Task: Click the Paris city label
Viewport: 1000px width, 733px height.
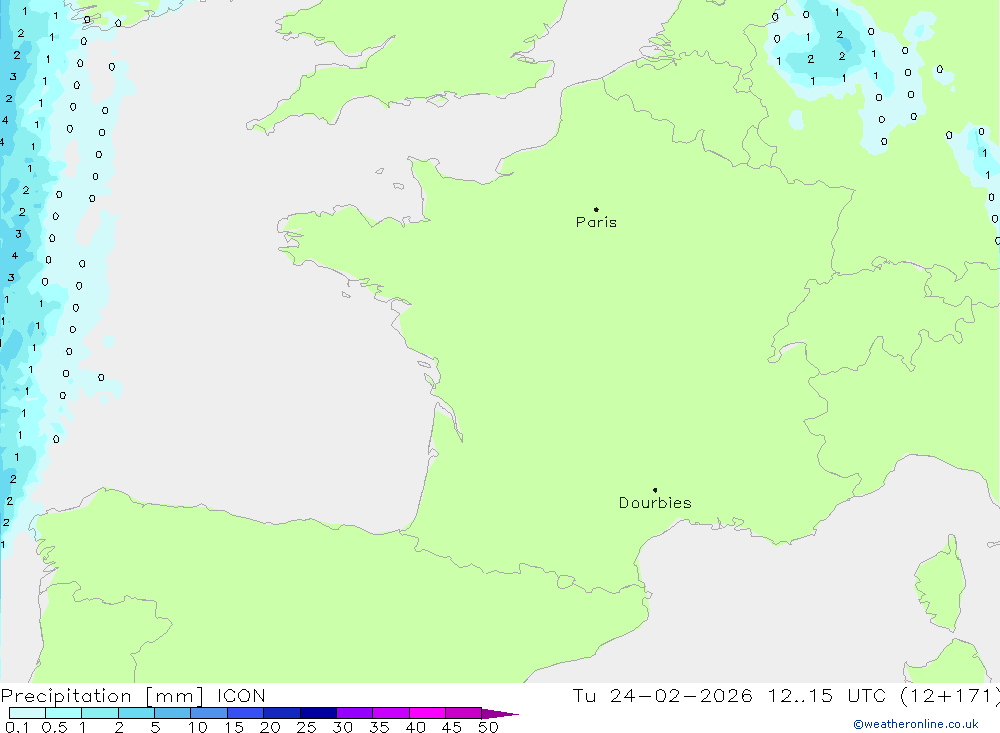Action: pyautogui.click(x=596, y=222)
